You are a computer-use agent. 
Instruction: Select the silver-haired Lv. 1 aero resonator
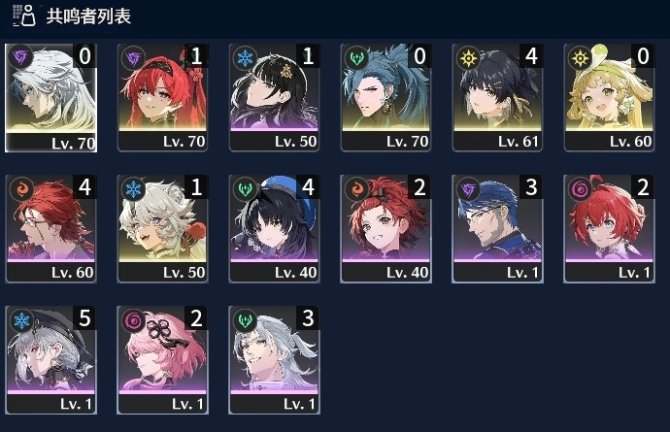pos(274,360)
